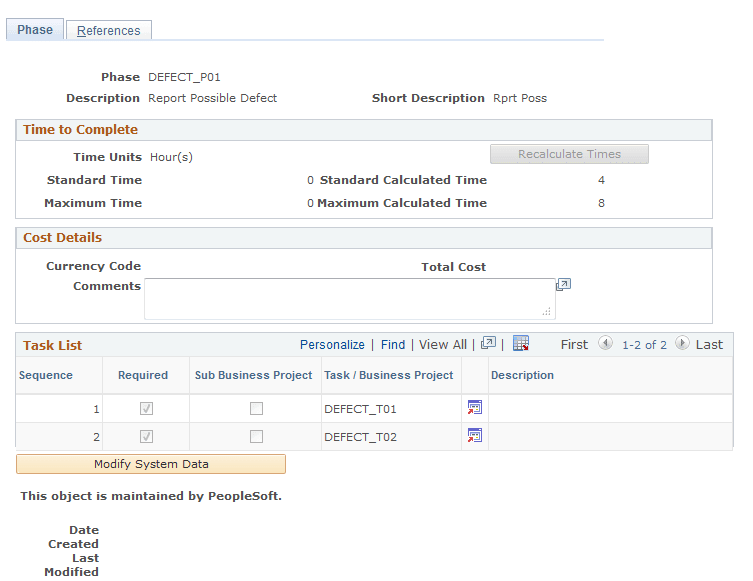
Task: Click the sequence number 1 cell
Action: click(96, 409)
